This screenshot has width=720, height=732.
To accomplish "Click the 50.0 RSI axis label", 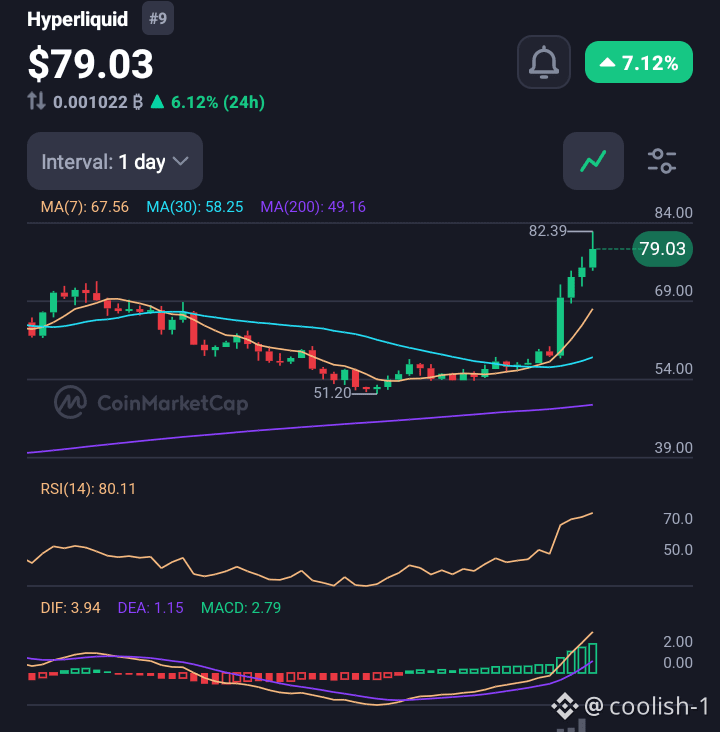I will (x=678, y=549).
